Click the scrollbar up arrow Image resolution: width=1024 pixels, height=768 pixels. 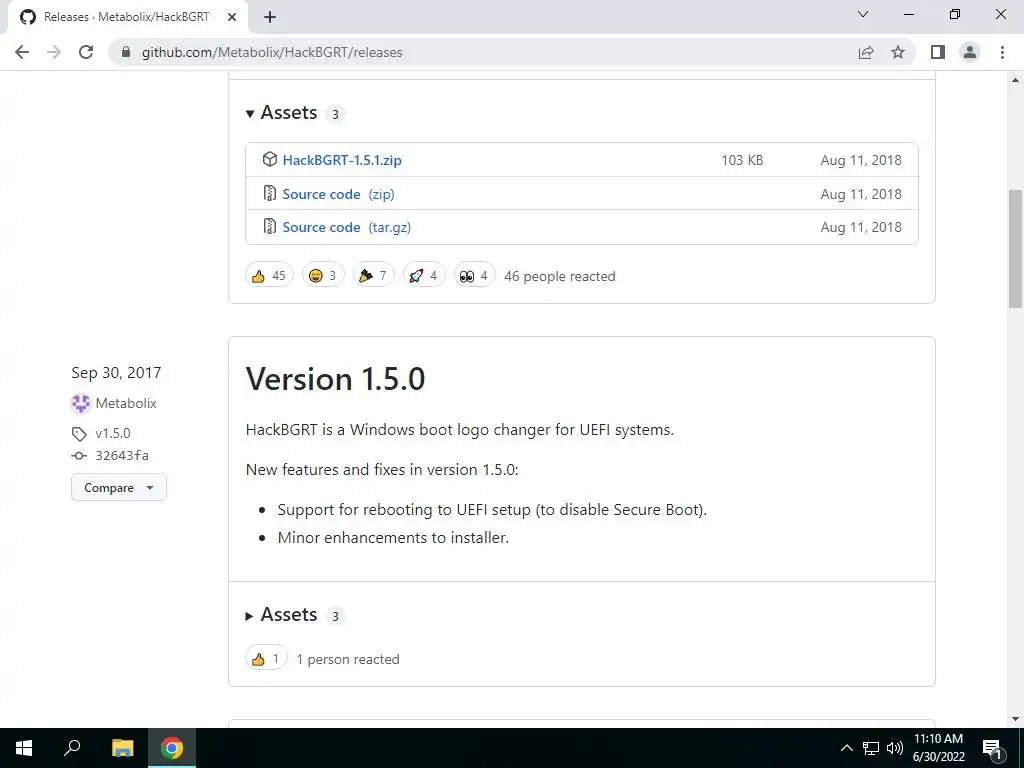coord(1015,80)
